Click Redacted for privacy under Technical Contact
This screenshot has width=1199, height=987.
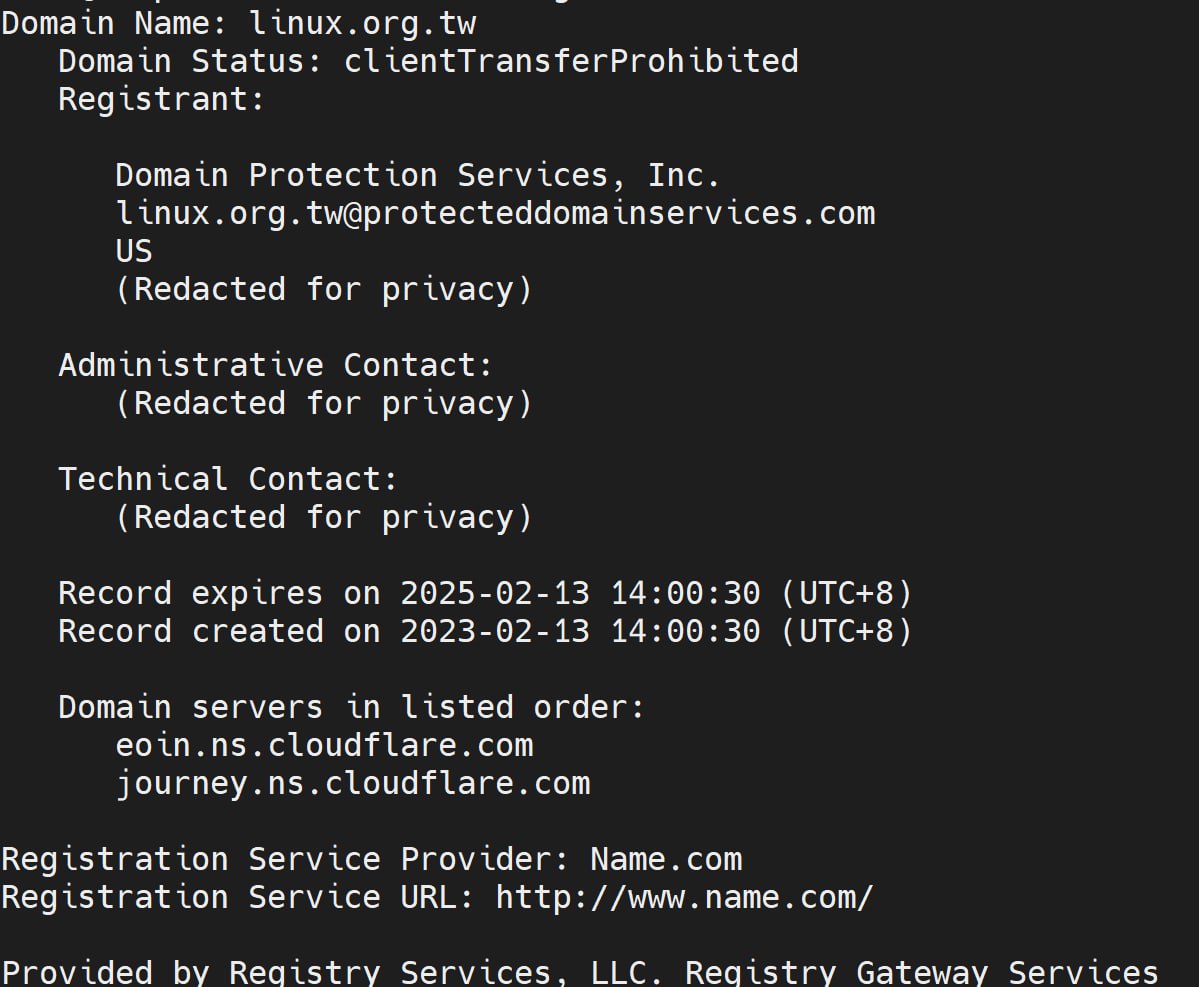point(324,517)
